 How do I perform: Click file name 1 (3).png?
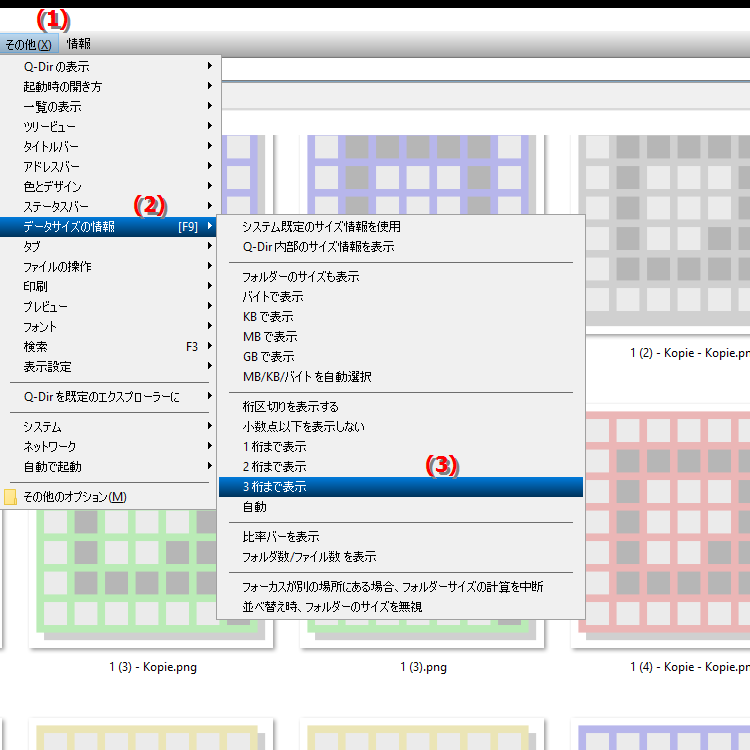point(423,667)
